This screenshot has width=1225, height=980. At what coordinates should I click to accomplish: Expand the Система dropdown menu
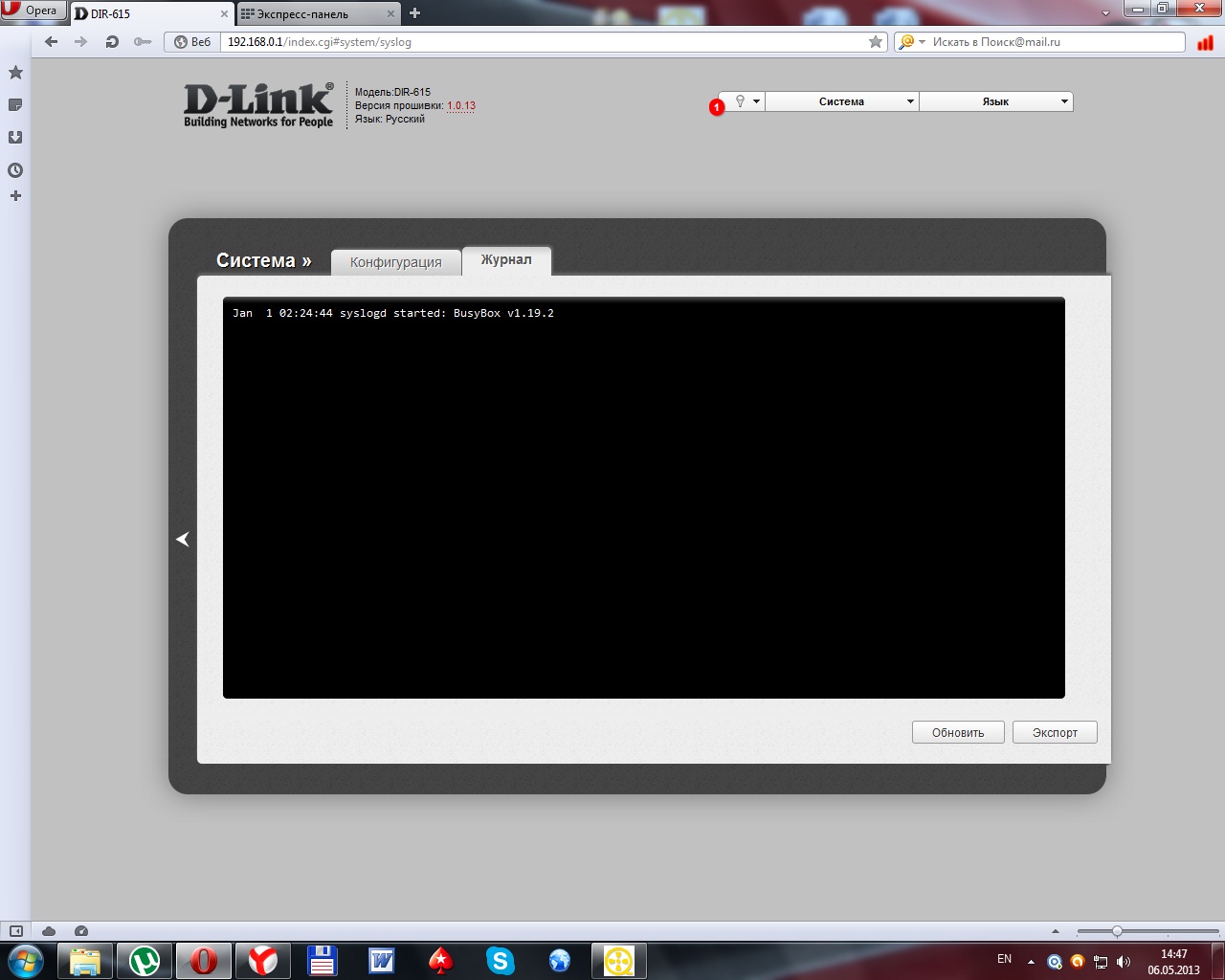pos(842,101)
